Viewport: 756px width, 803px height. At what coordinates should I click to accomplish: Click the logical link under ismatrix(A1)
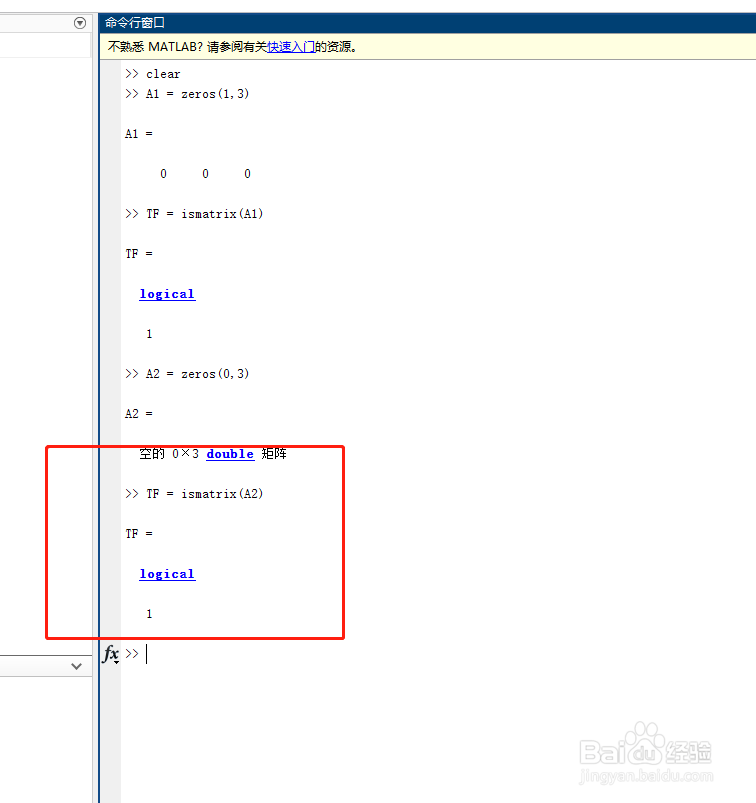pyautogui.click(x=167, y=294)
